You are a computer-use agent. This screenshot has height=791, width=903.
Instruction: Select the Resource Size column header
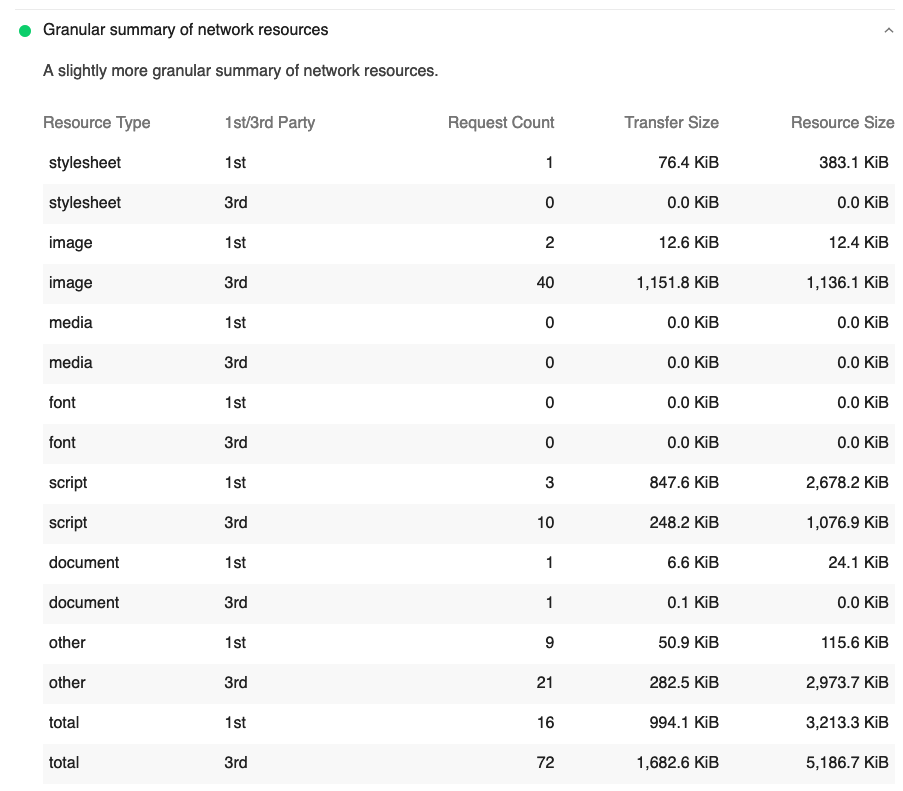pyautogui.click(x=842, y=123)
